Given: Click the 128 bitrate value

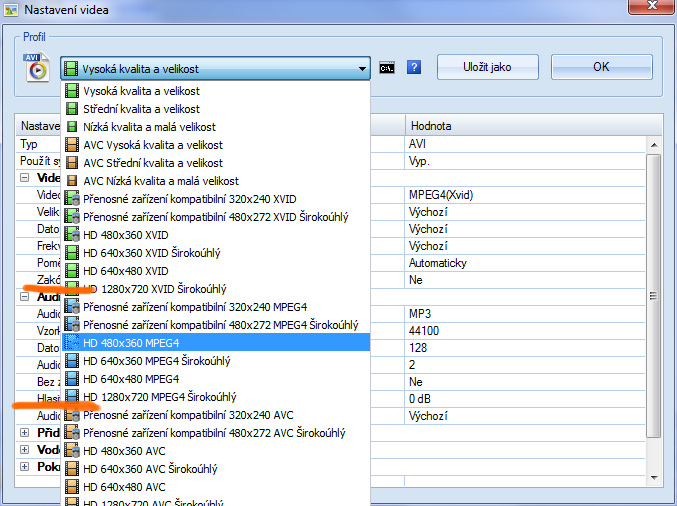Looking at the screenshot, I should (x=525, y=348).
